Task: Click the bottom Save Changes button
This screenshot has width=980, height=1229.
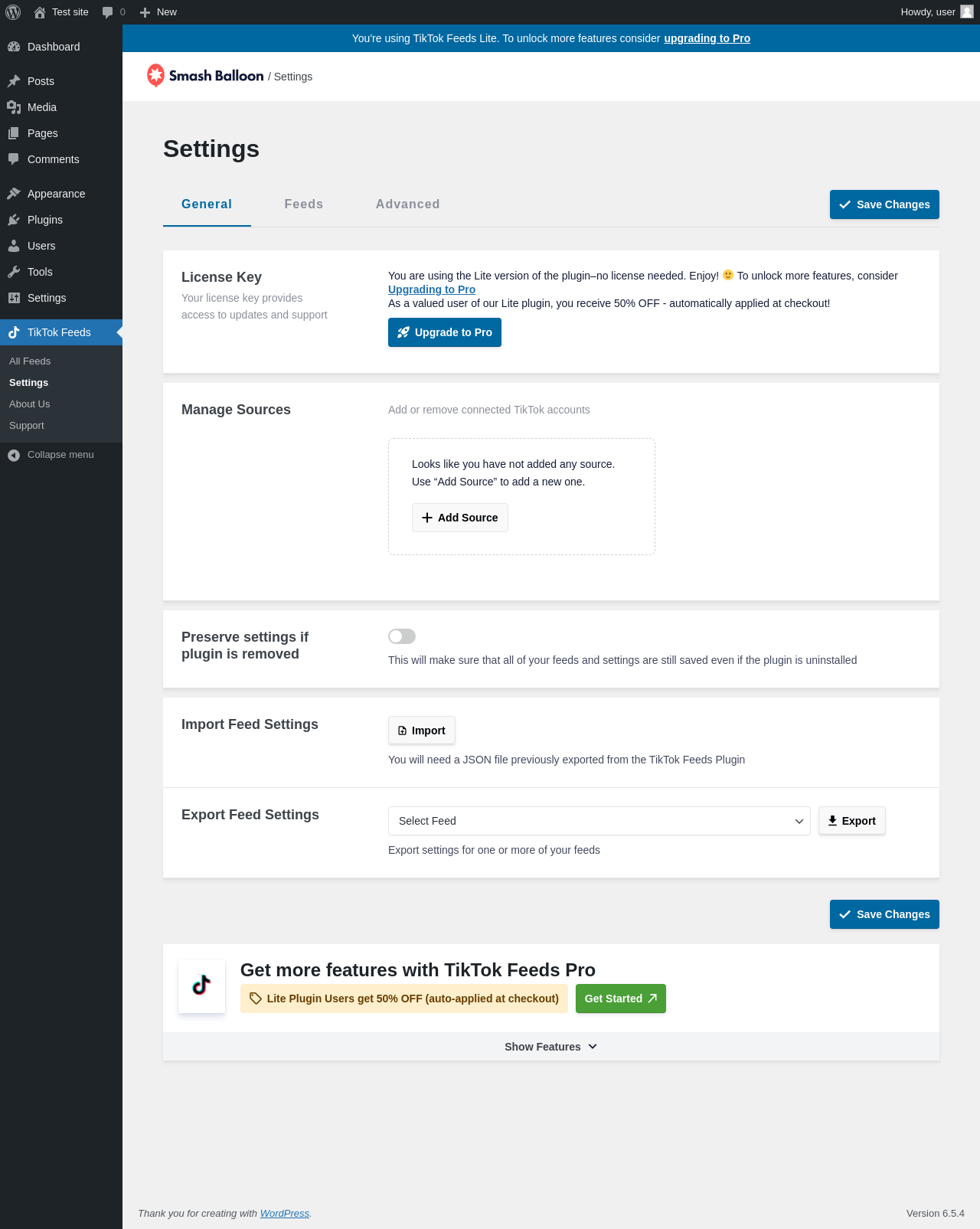Action: point(884,914)
